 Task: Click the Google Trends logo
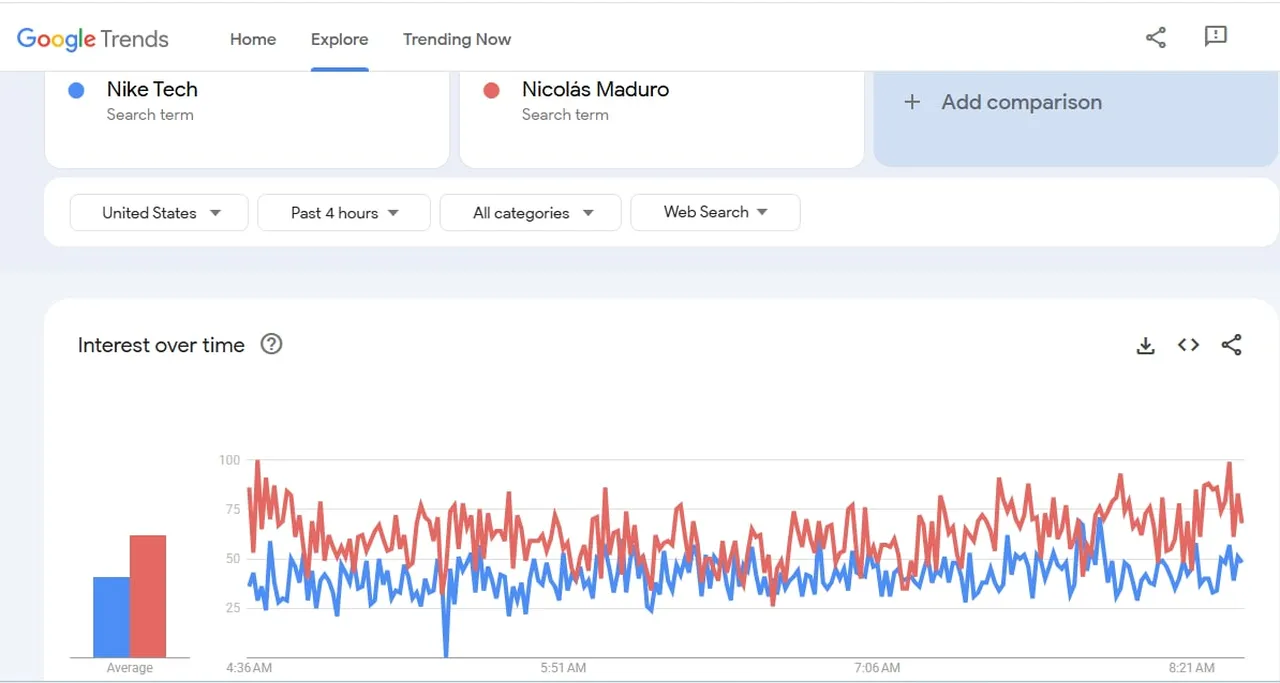(x=93, y=39)
